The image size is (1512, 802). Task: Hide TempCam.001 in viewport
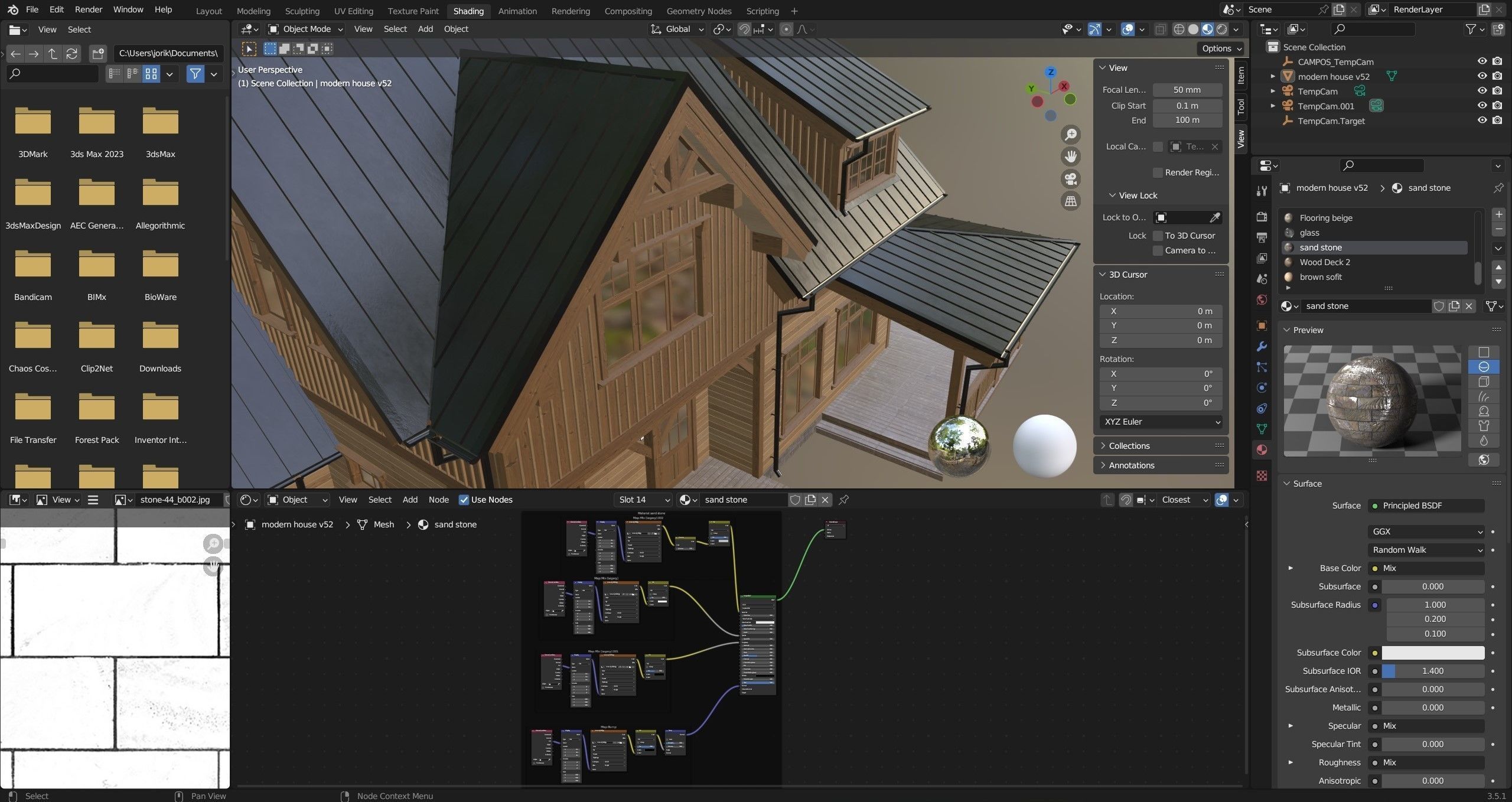1482,106
